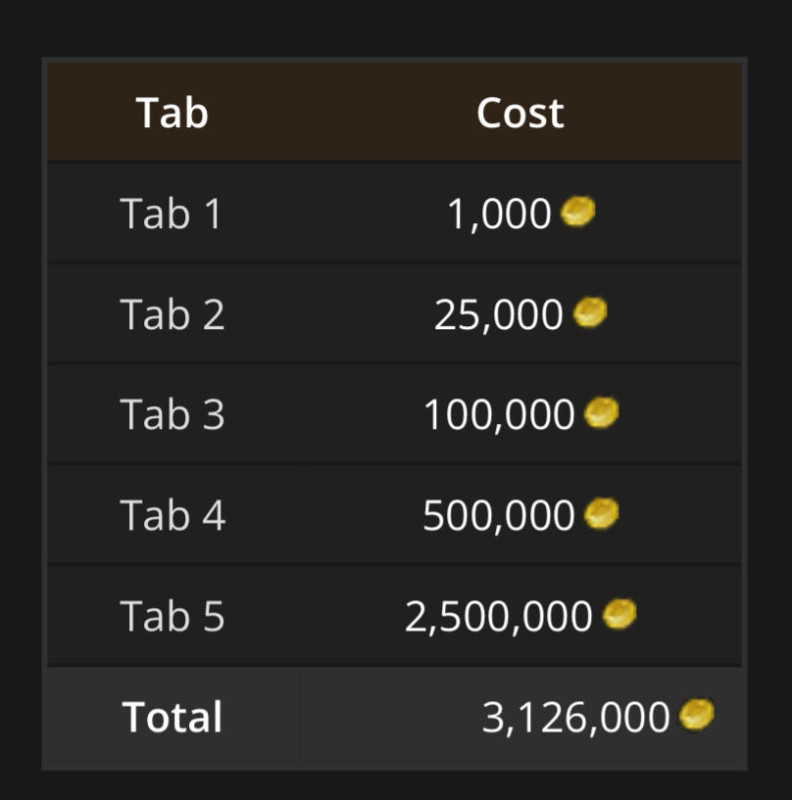Select the Tab 5 row label
Viewport: 792px width, 800px height.
172,615
